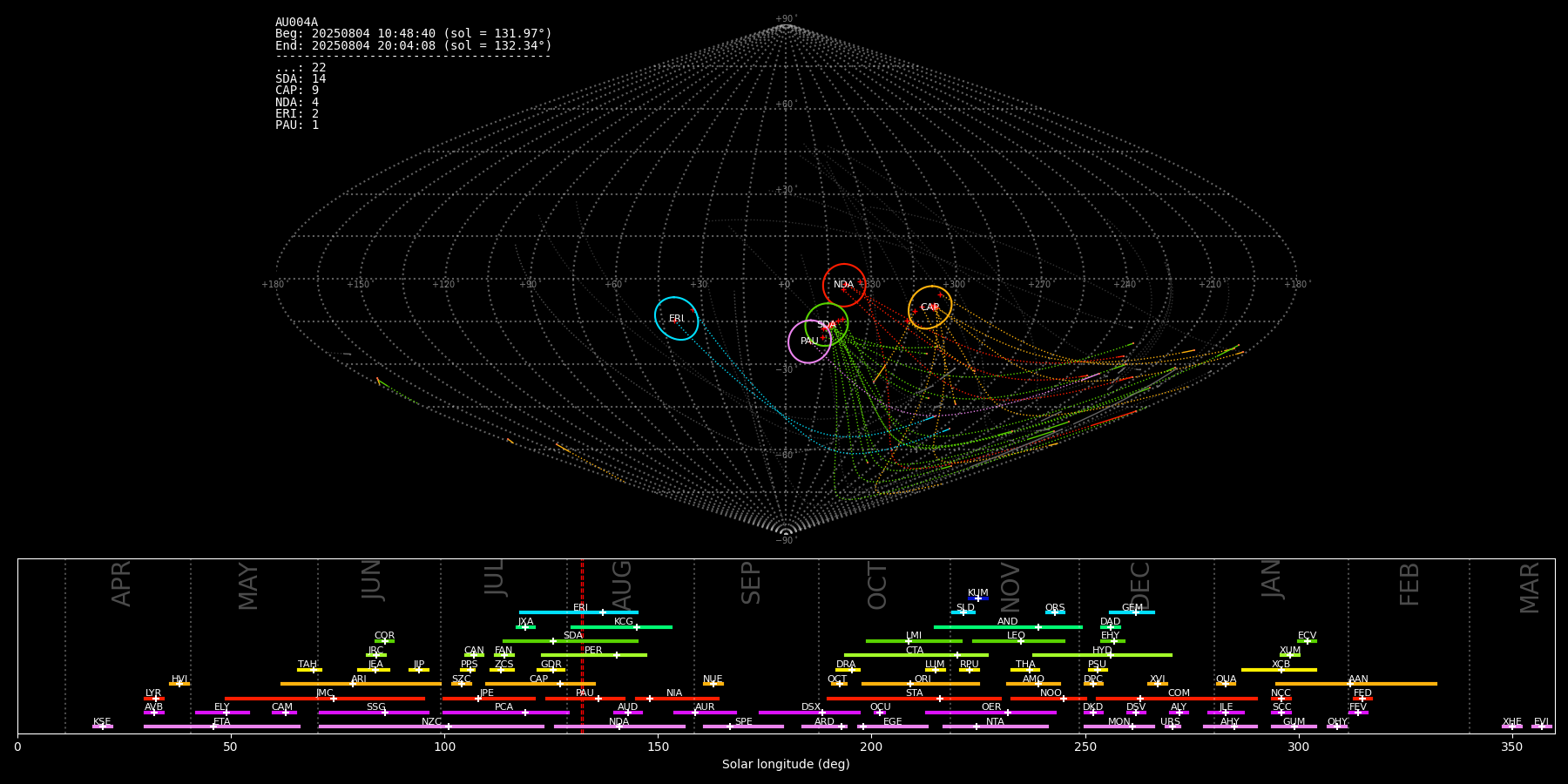Select the pink PAU radiant circle on the sky map
This screenshot has width=1568, height=784.
809,341
